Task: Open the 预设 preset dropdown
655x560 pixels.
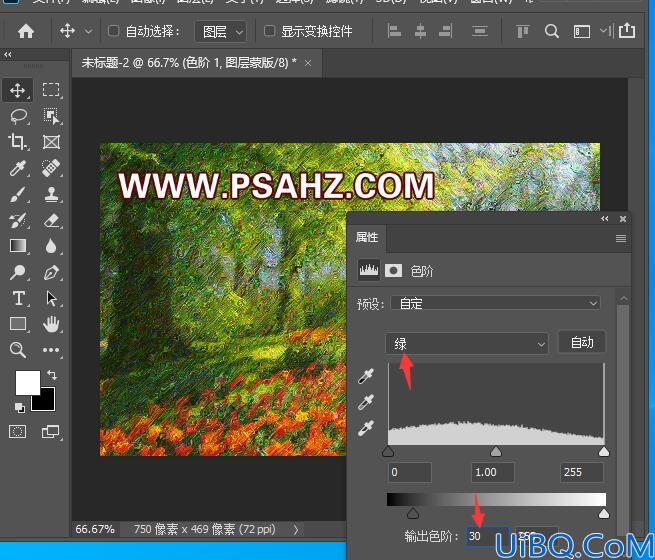Action: click(x=495, y=303)
